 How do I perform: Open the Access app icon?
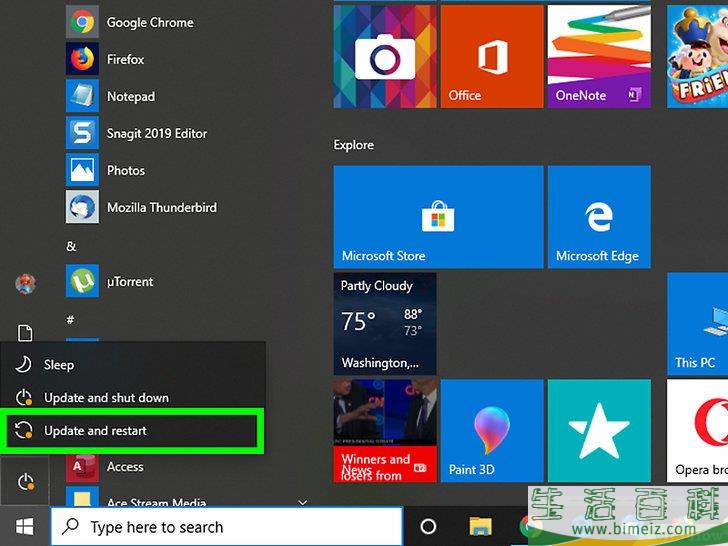[x=82, y=467]
